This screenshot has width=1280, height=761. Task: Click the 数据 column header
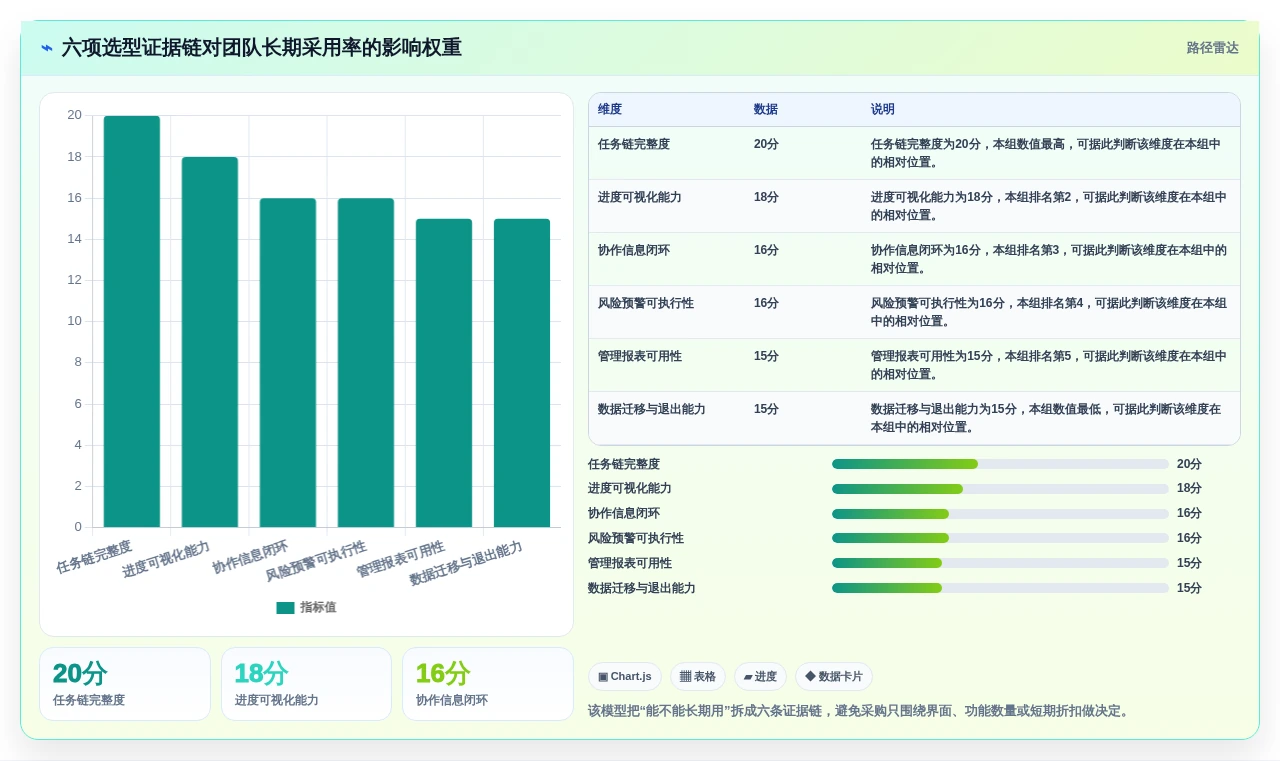pos(766,109)
